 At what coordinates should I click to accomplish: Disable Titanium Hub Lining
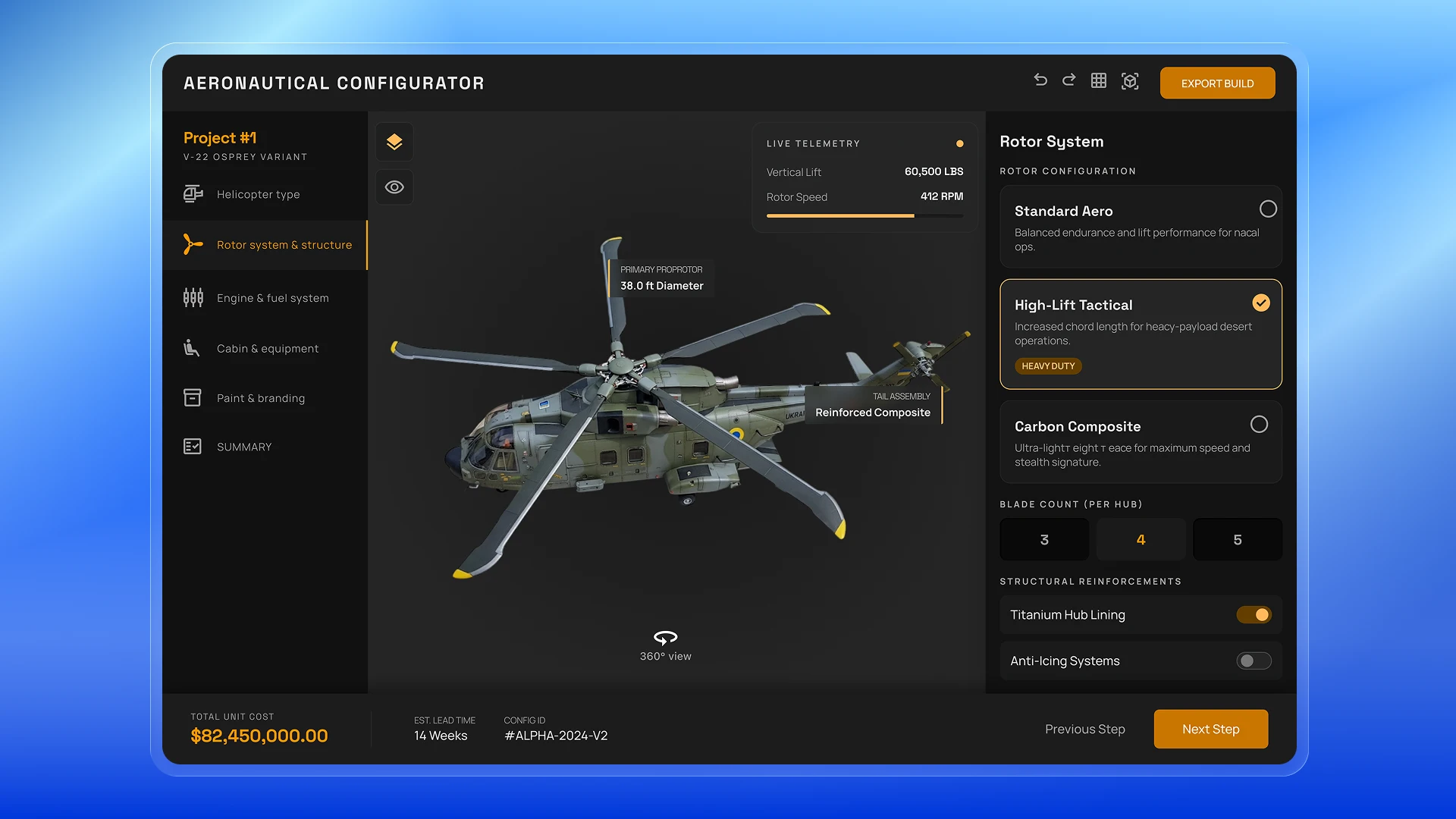pyautogui.click(x=1253, y=614)
